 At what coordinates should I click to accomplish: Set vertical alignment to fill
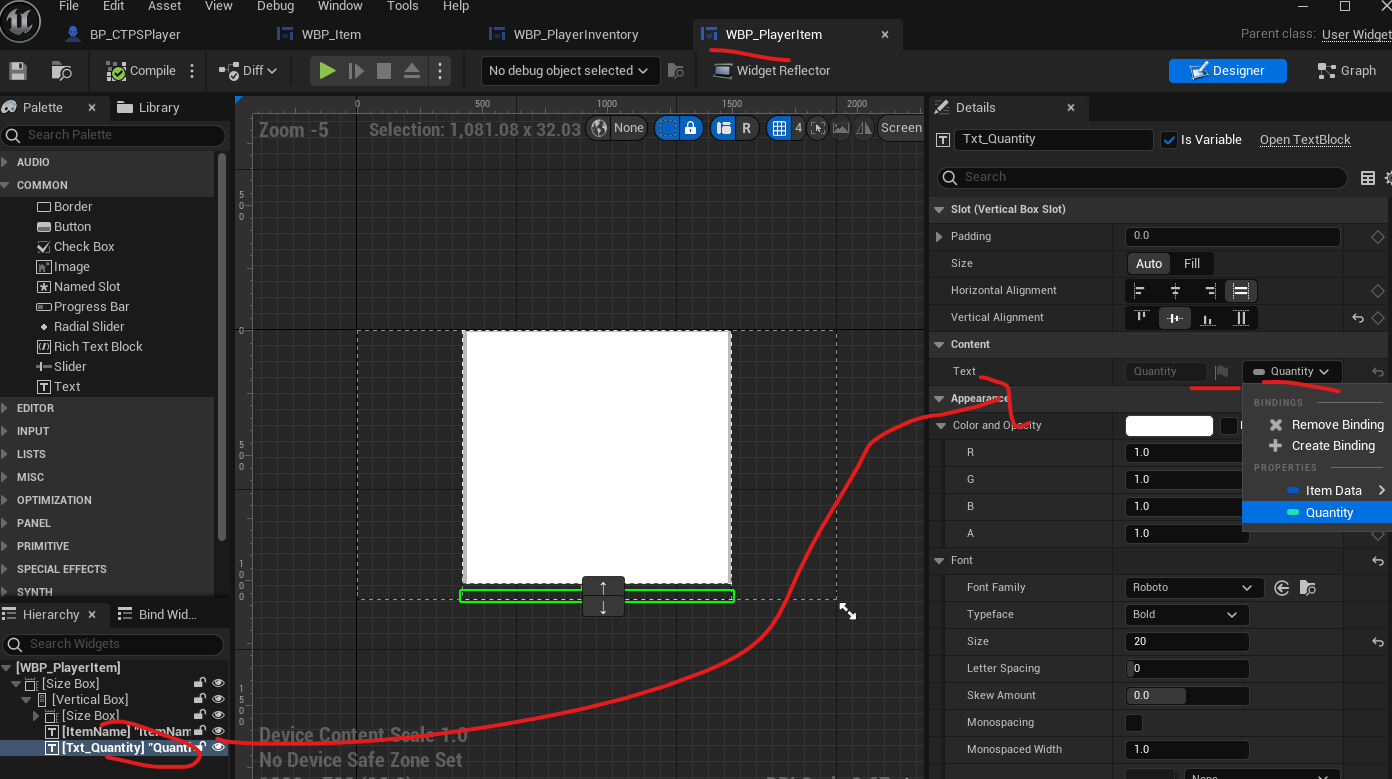1241,317
